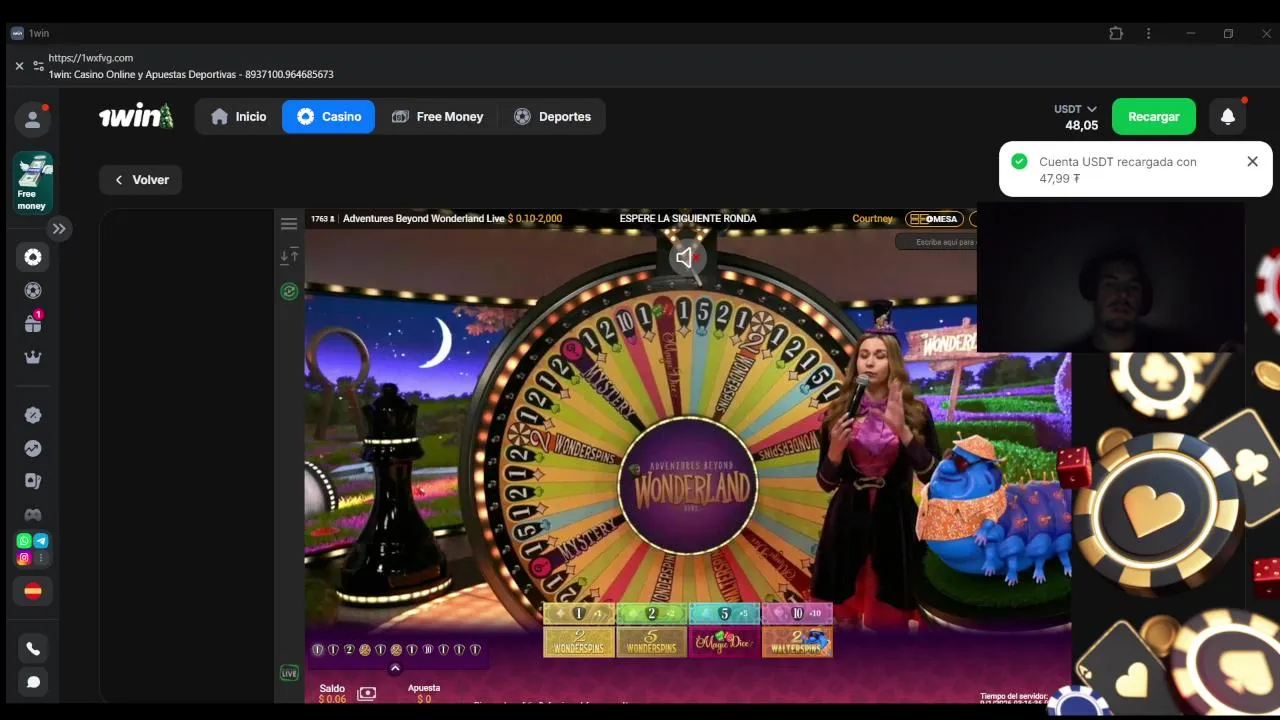The height and width of the screenshot is (720, 1280).
Task: Click the 1win logo
Action: click(x=136, y=116)
